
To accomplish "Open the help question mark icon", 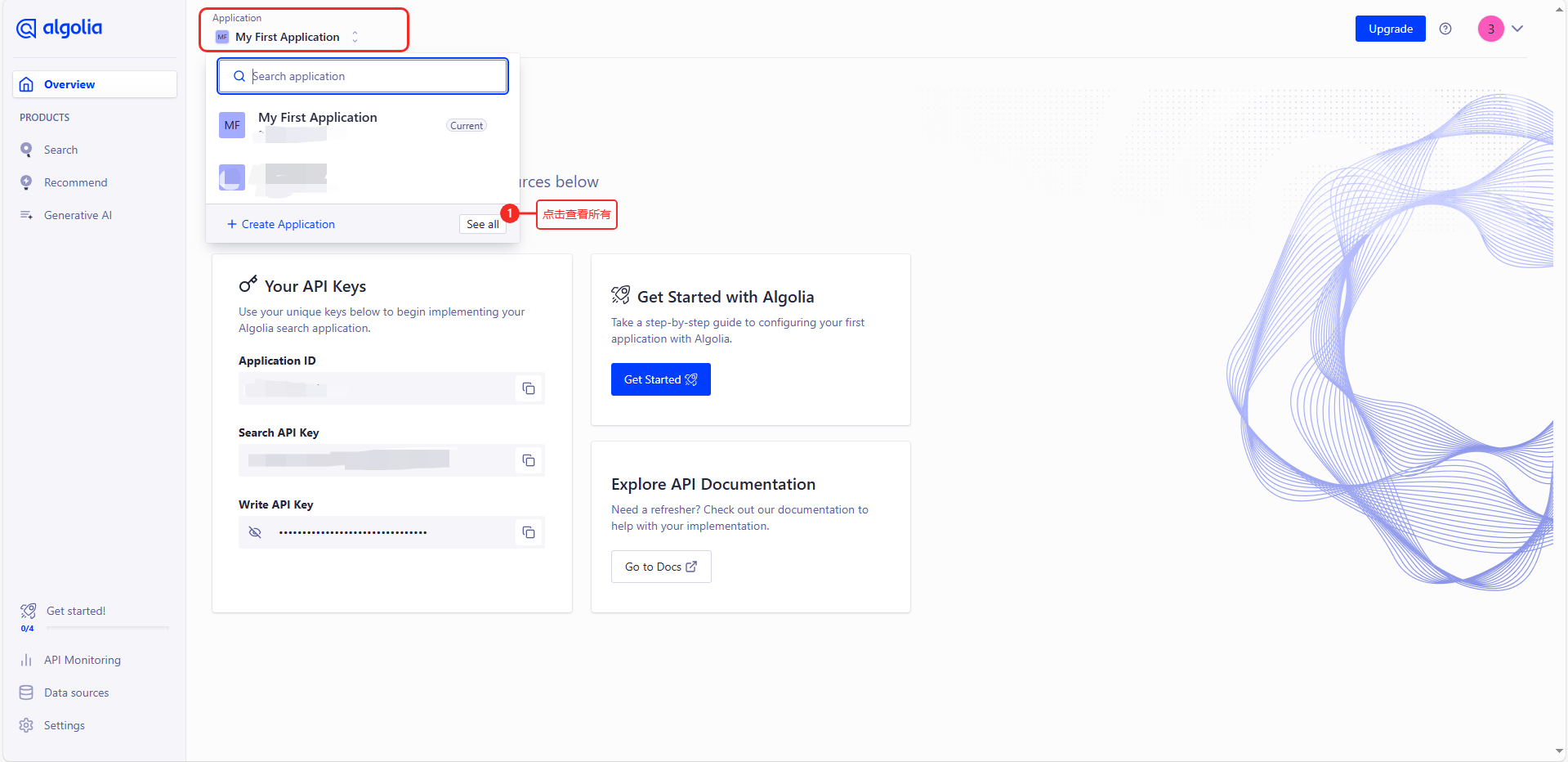I will (x=1445, y=29).
